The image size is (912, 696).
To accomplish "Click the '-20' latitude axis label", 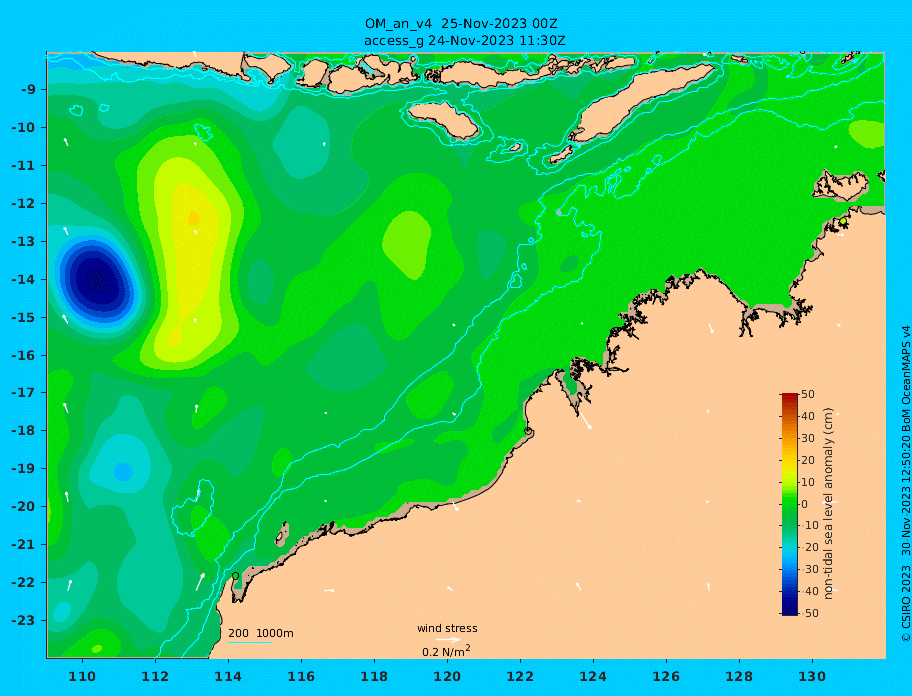I will [x=23, y=506].
